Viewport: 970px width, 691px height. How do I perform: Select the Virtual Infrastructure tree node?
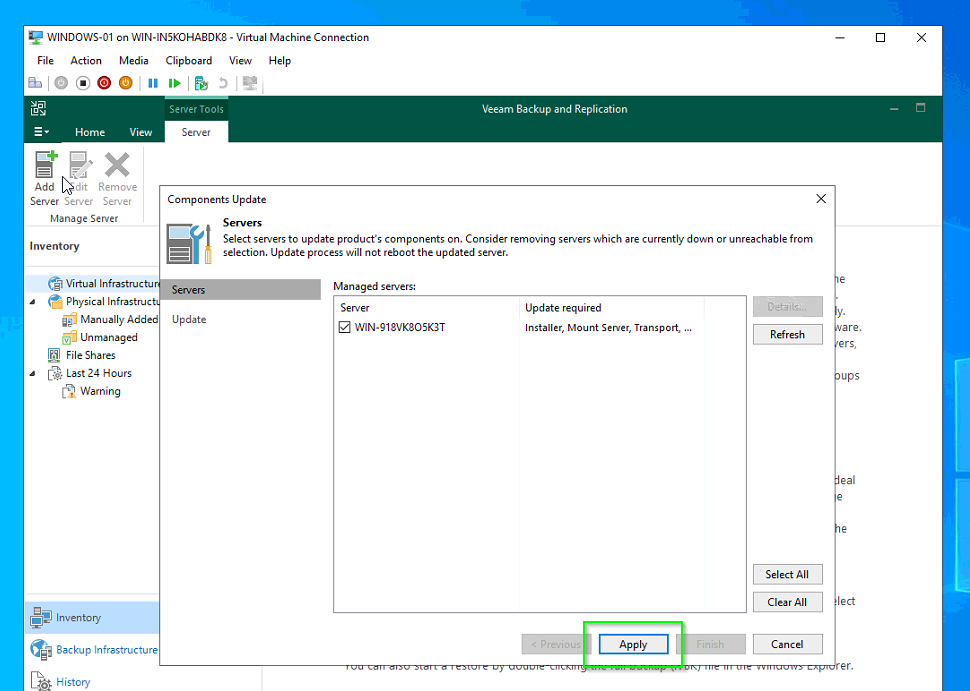pos(112,283)
